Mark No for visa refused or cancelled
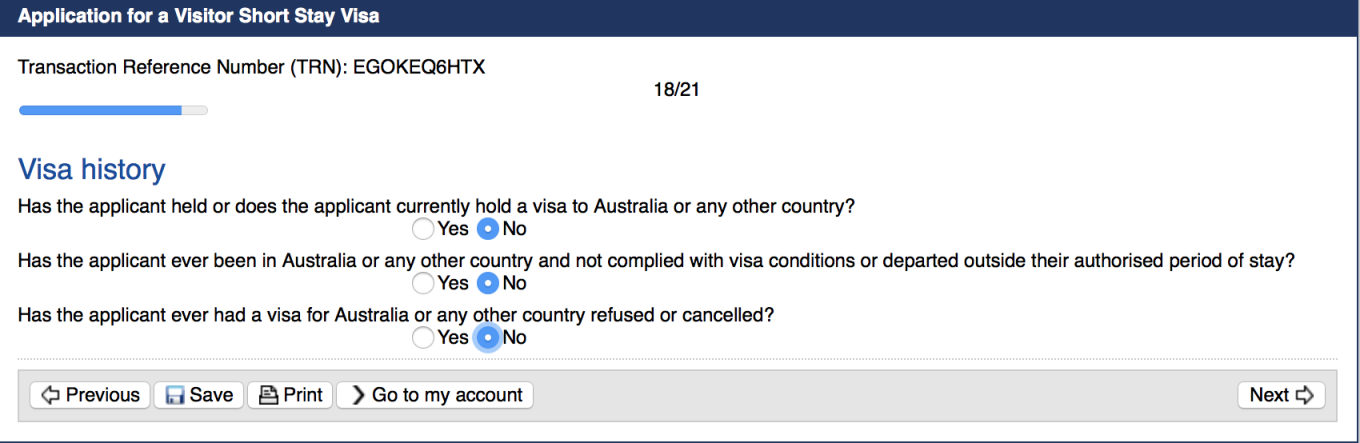 click(x=487, y=337)
